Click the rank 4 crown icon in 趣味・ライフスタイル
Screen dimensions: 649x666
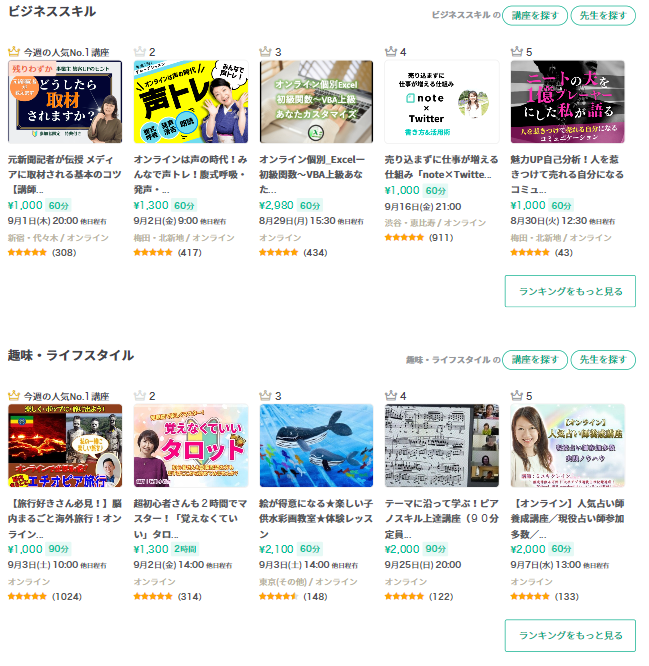click(x=391, y=396)
